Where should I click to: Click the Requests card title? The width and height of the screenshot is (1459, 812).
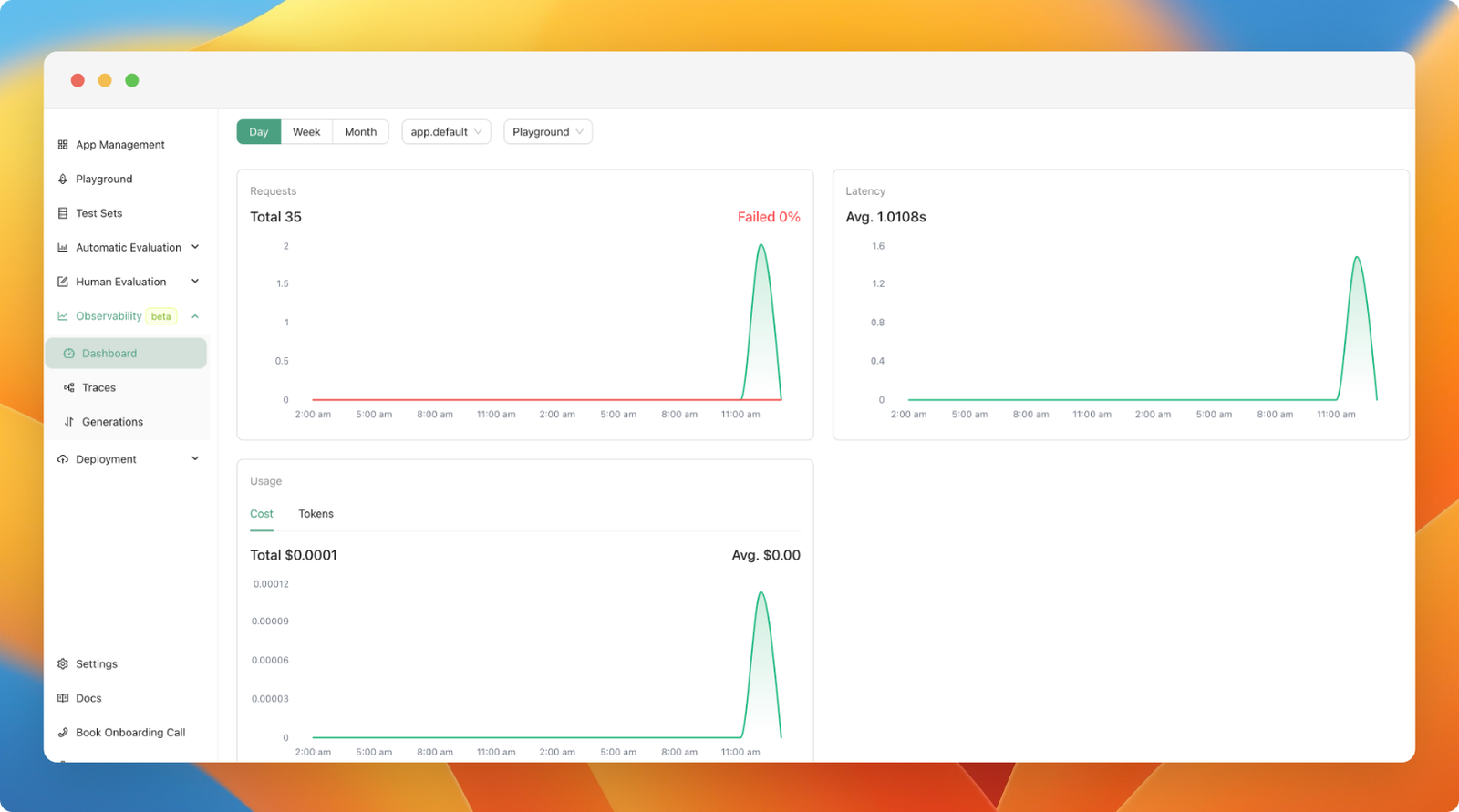pos(273,191)
